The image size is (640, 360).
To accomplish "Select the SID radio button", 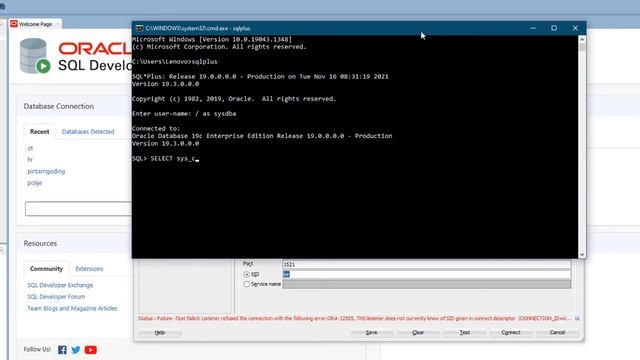I will (247, 274).
